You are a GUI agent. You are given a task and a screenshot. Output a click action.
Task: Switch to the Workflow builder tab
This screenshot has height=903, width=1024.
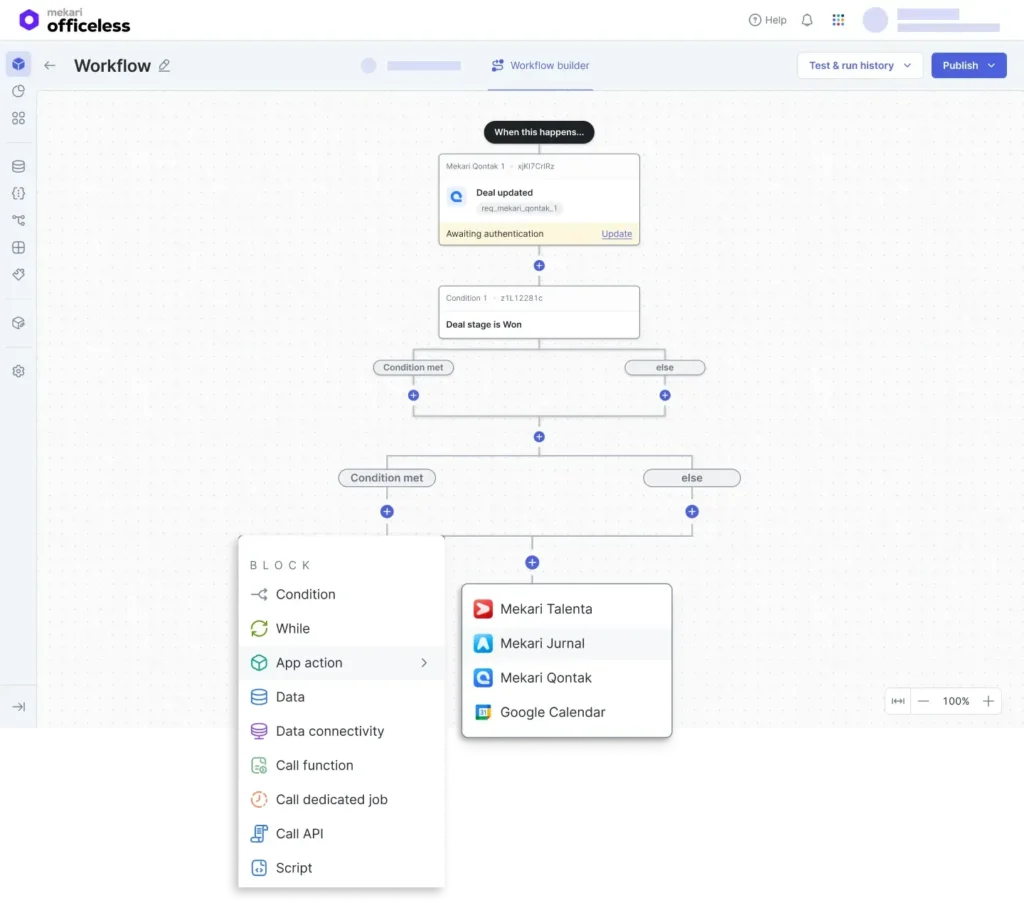[540, 65]
